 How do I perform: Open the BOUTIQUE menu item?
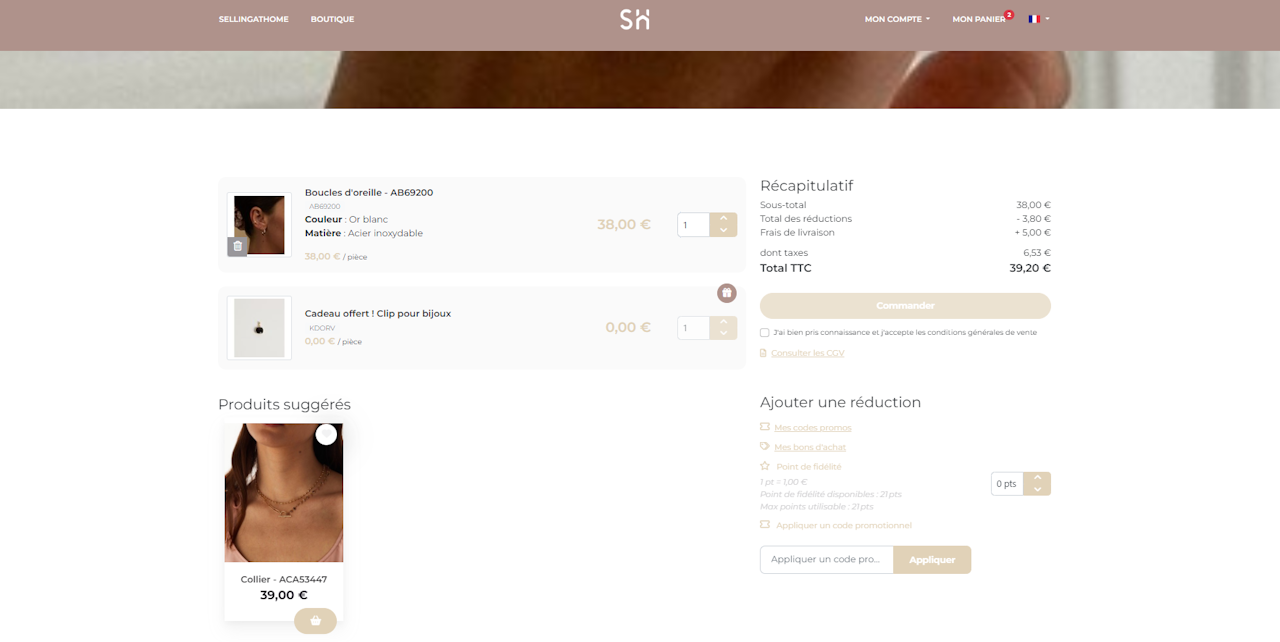pos(332,18)
